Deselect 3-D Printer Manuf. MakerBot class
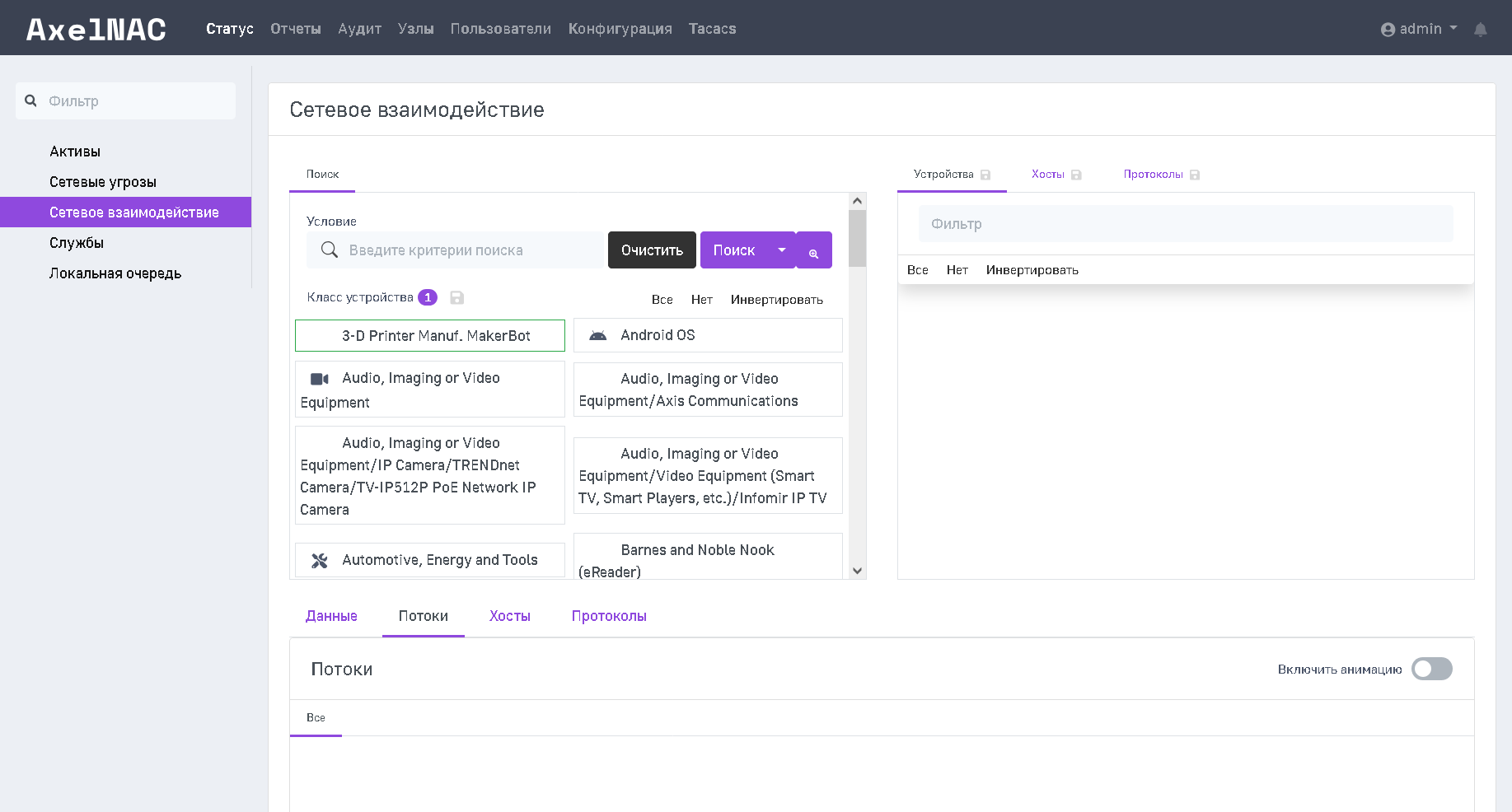Viewport: 1512px width, 812px height. [x=429, y=336]
